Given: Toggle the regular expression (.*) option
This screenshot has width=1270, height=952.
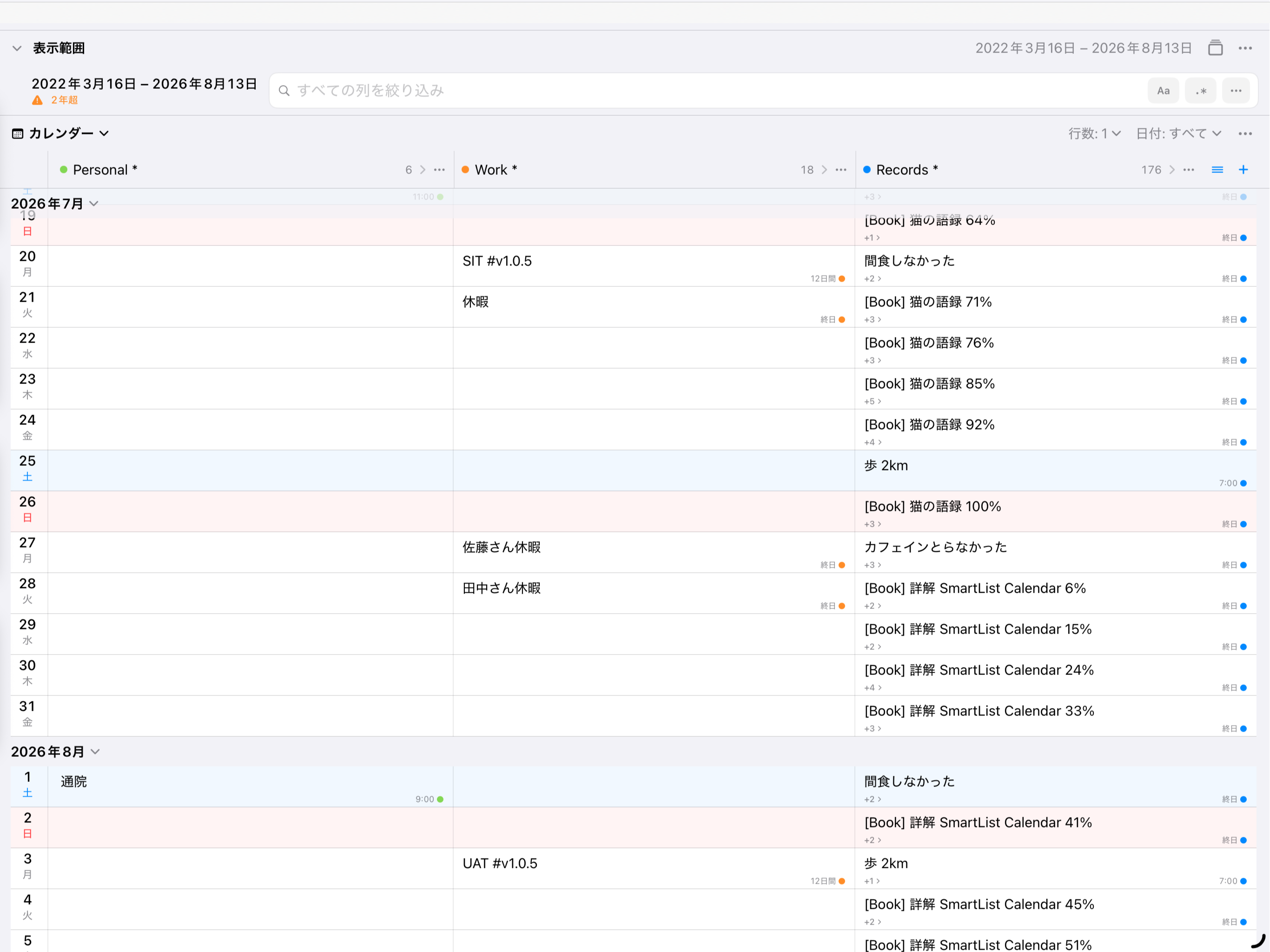Looking at the screenshot, I should 1201,91.
